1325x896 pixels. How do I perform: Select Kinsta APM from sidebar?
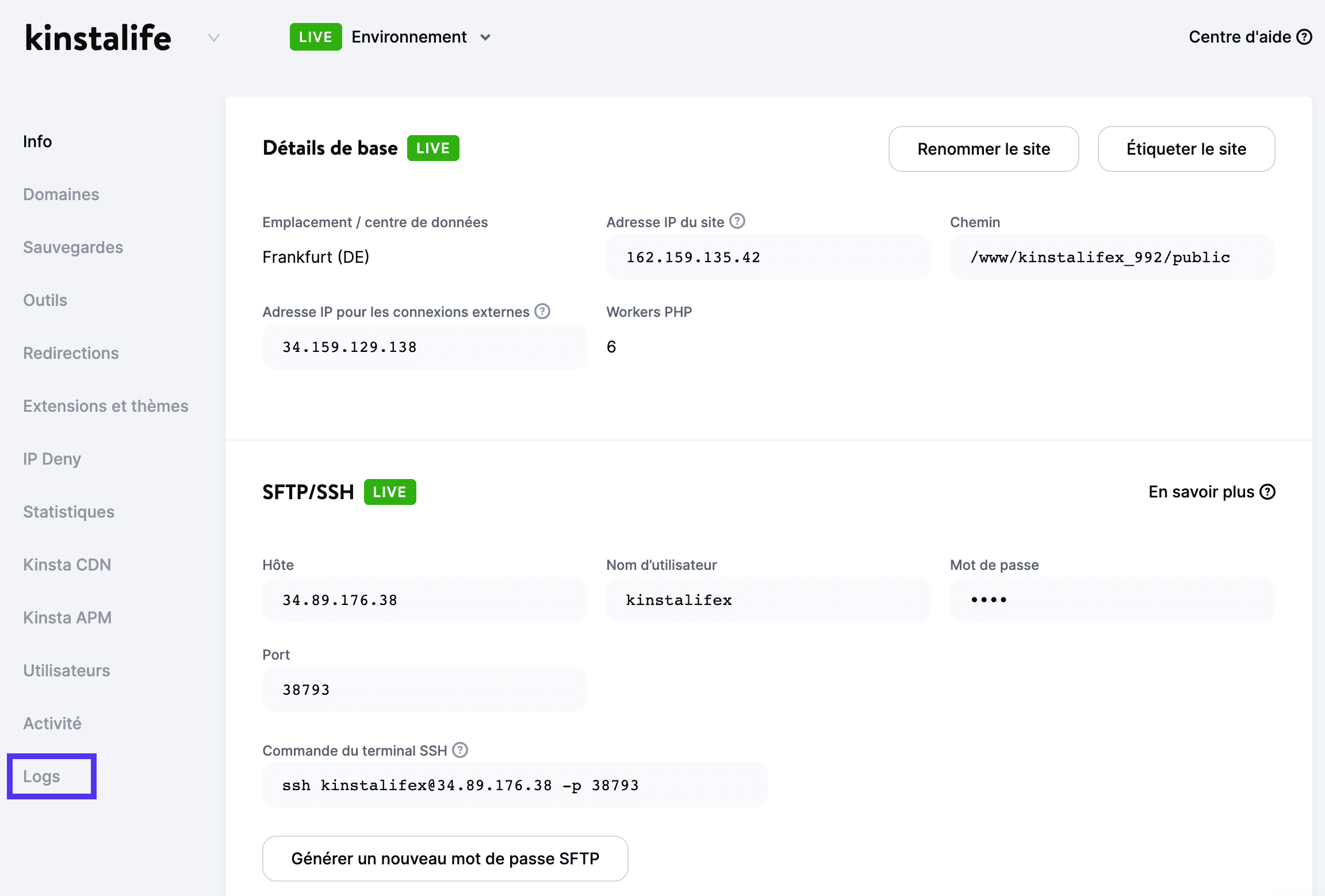(x=67, y=618)
